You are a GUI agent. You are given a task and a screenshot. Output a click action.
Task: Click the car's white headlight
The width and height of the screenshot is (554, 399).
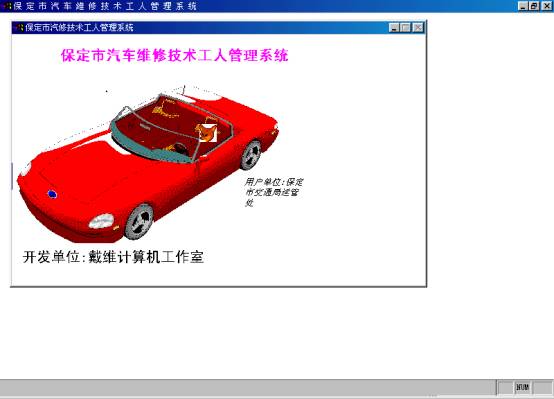pos(101,221)
